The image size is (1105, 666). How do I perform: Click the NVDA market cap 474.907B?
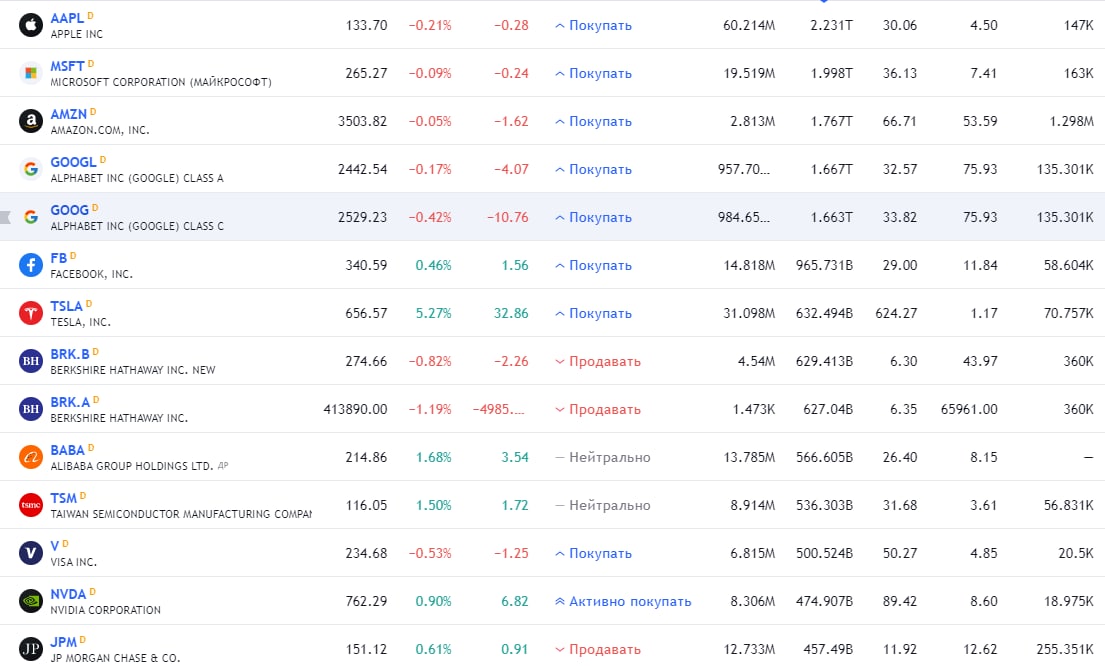click(x=824, y=601)
